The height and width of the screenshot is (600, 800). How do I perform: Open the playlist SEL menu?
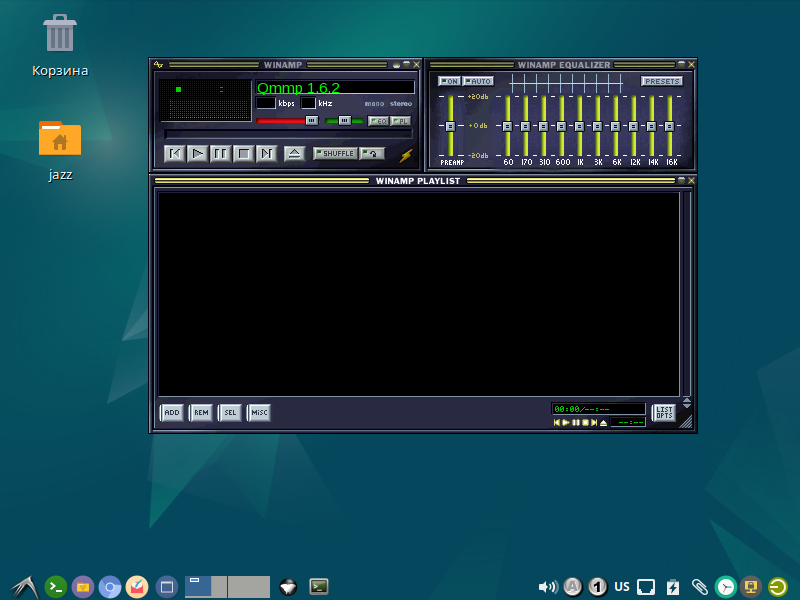230,412
